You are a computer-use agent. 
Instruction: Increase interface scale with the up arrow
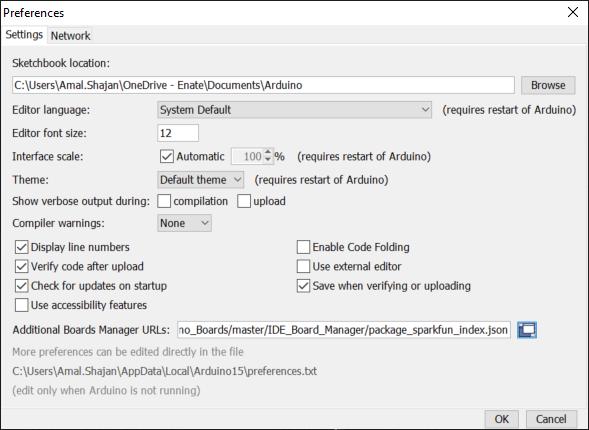268,152
